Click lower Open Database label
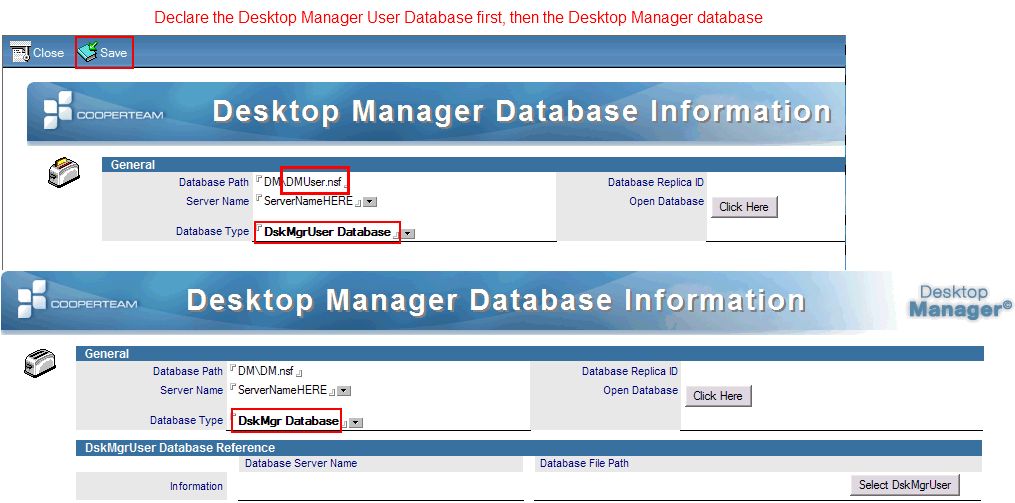Image resolution: width=1015 pixels, height=503 pixels. (x=640, y=390)
